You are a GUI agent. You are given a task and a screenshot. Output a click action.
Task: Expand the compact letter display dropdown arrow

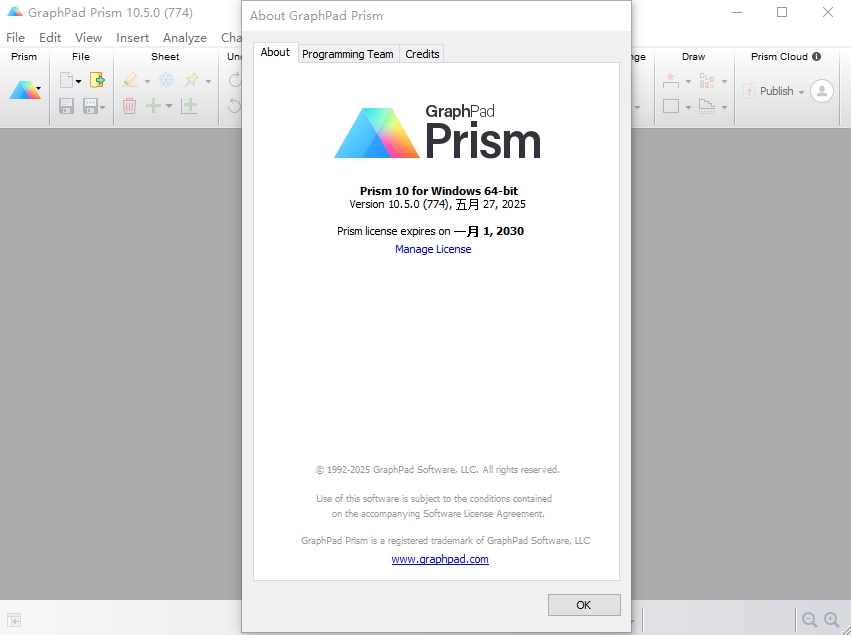pyautogui.click(x=724, y=81)
